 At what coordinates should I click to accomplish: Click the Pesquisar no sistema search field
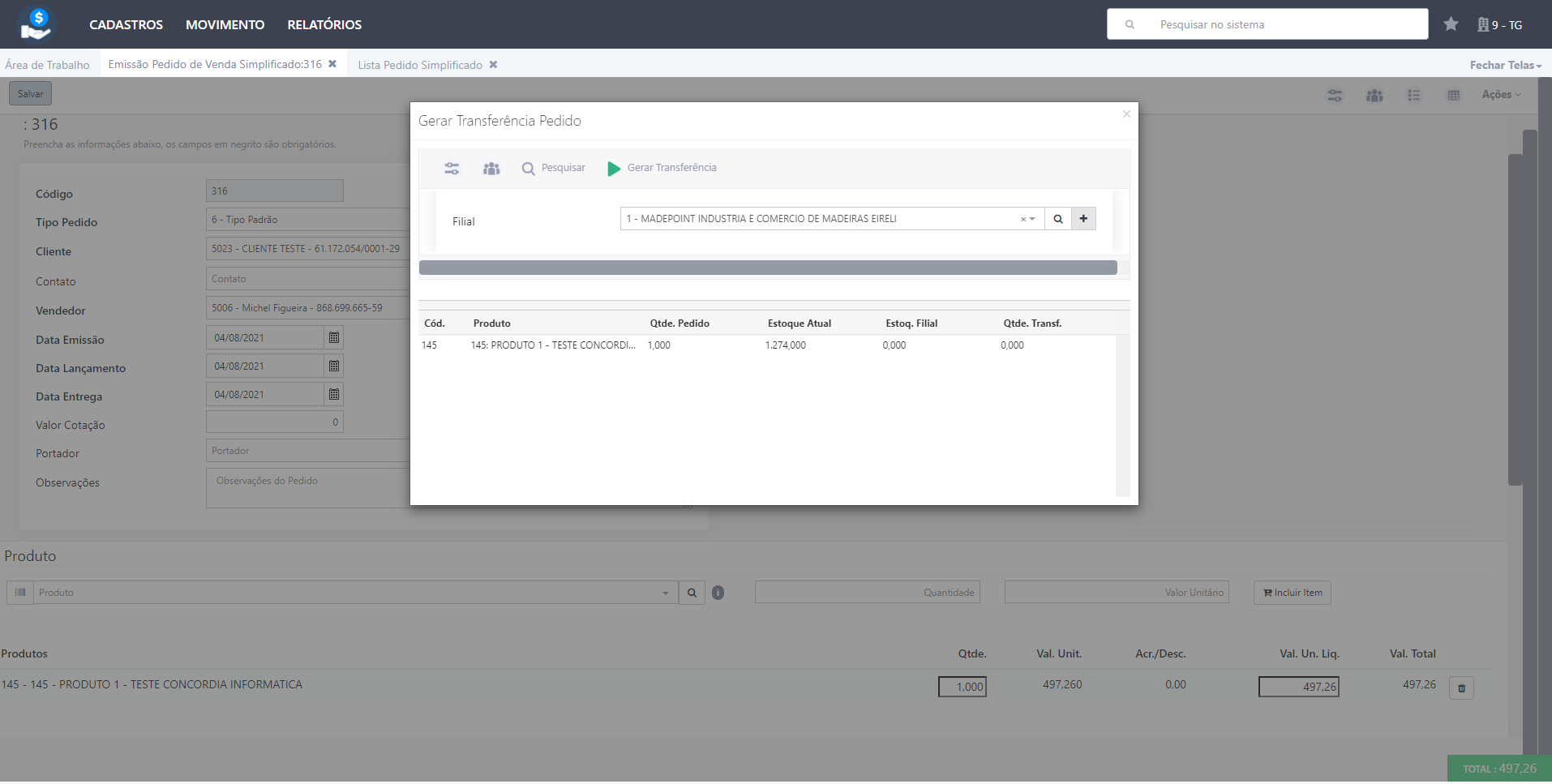(x=1267, y=24)
